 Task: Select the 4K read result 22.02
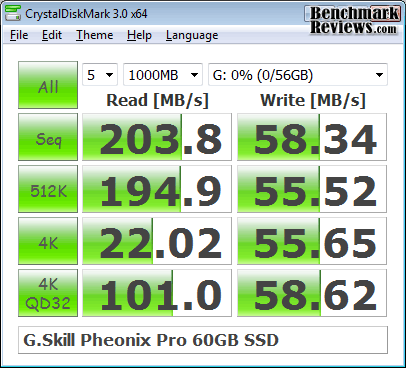[x=157, y=241]
